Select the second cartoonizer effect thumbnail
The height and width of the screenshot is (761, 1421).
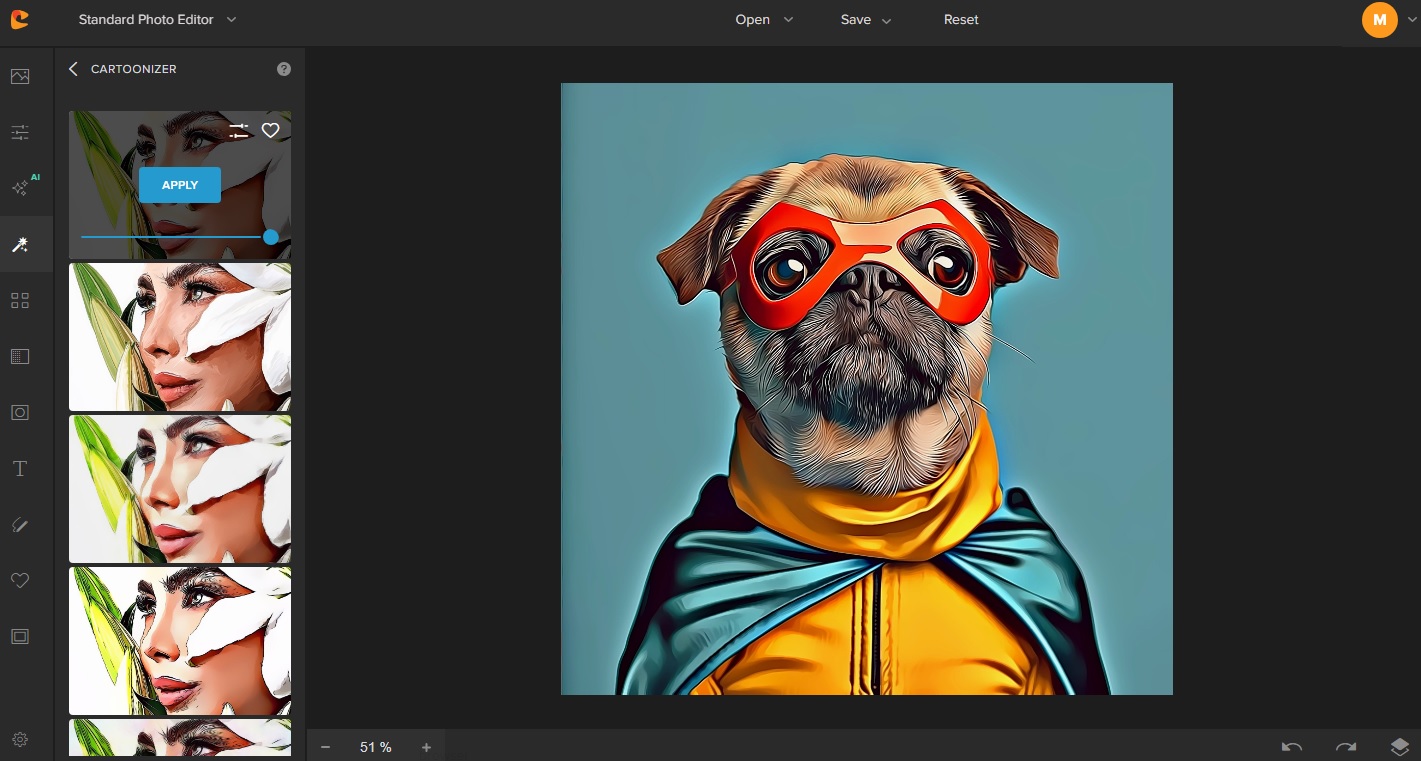click(x=180, y=337)
